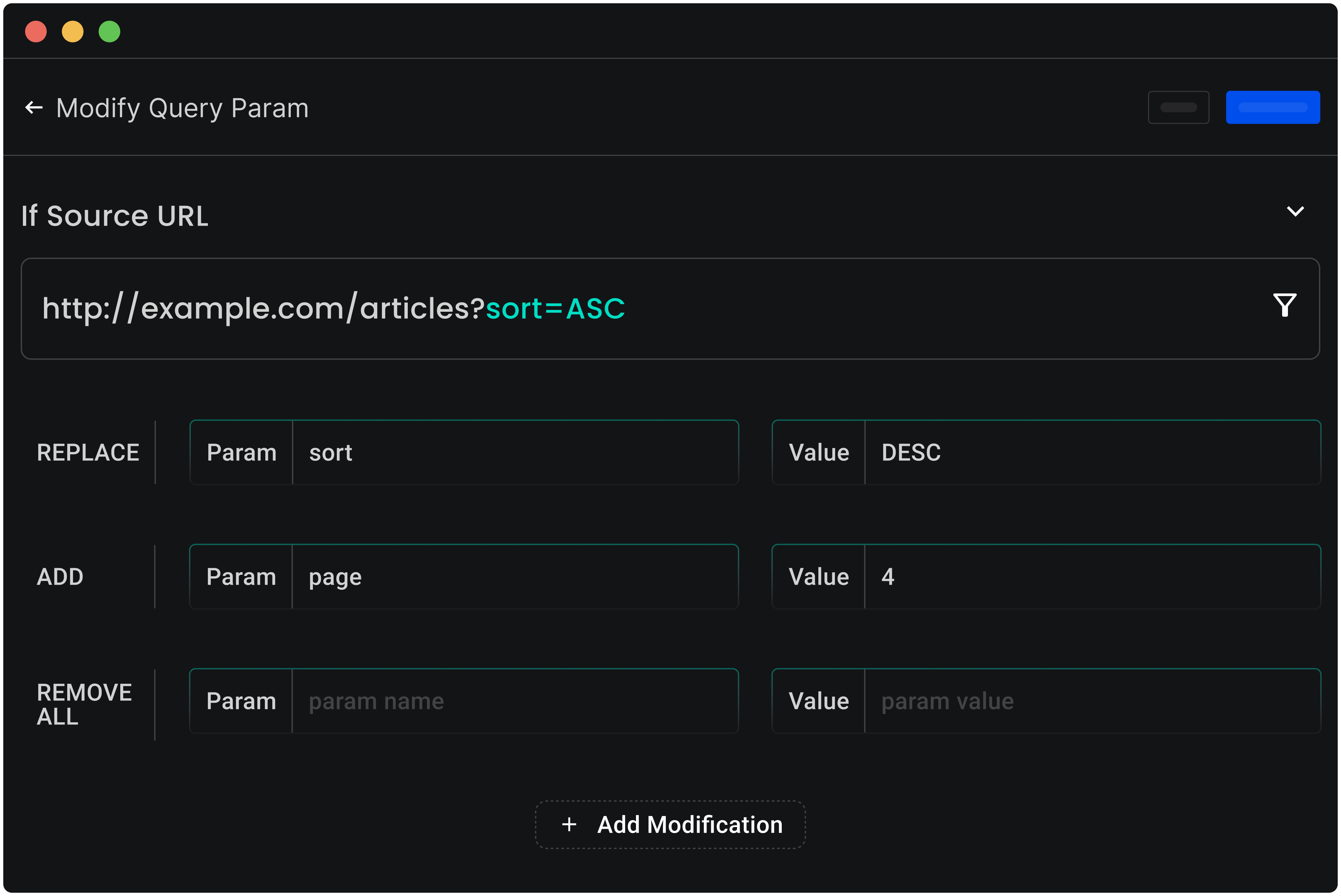1341x896 pixels.
Task: Expand the If Source URL section
Action: click(x=1295, y=211)
